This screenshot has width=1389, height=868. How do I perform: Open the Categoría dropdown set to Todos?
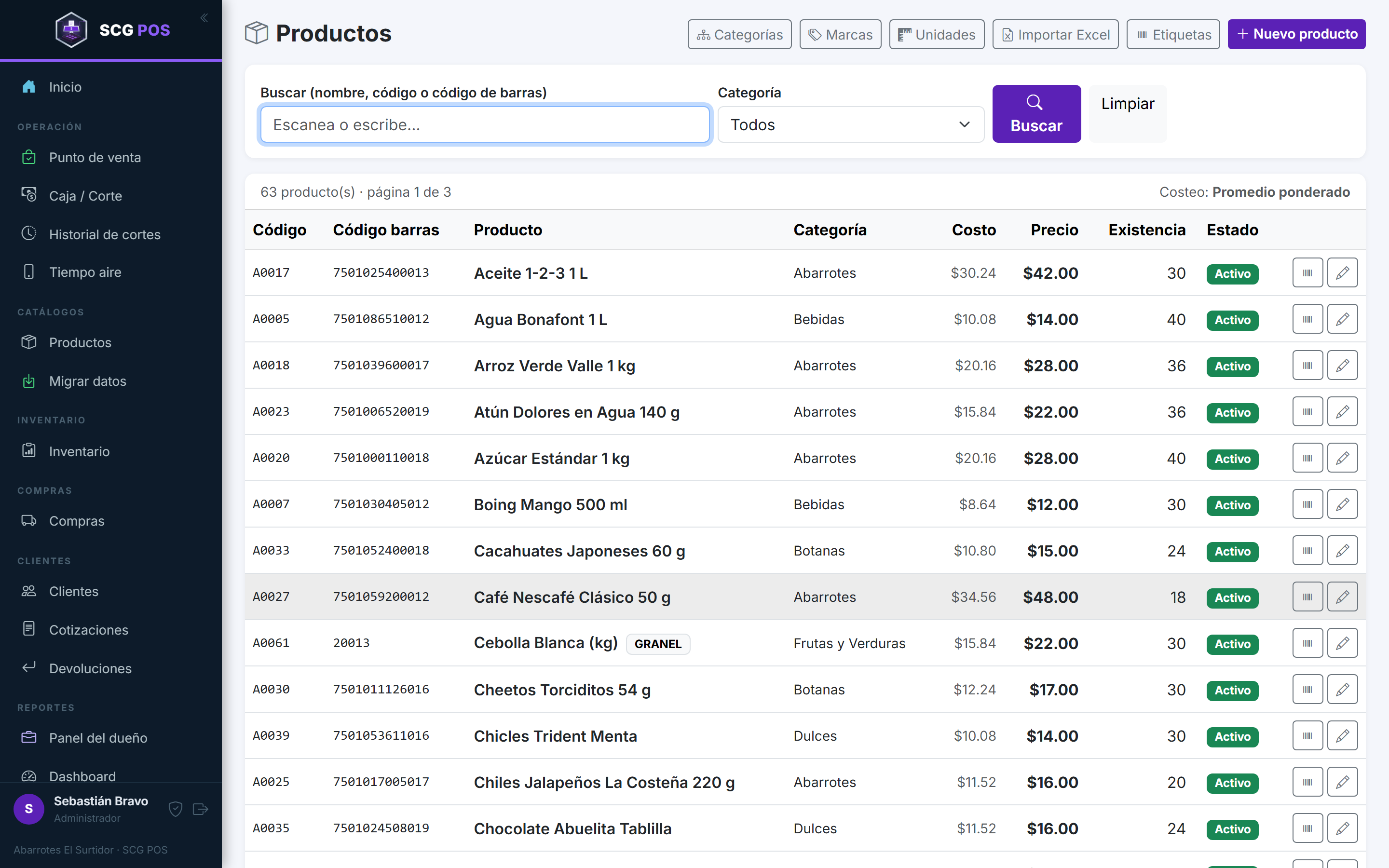click(x=851, y=124)
